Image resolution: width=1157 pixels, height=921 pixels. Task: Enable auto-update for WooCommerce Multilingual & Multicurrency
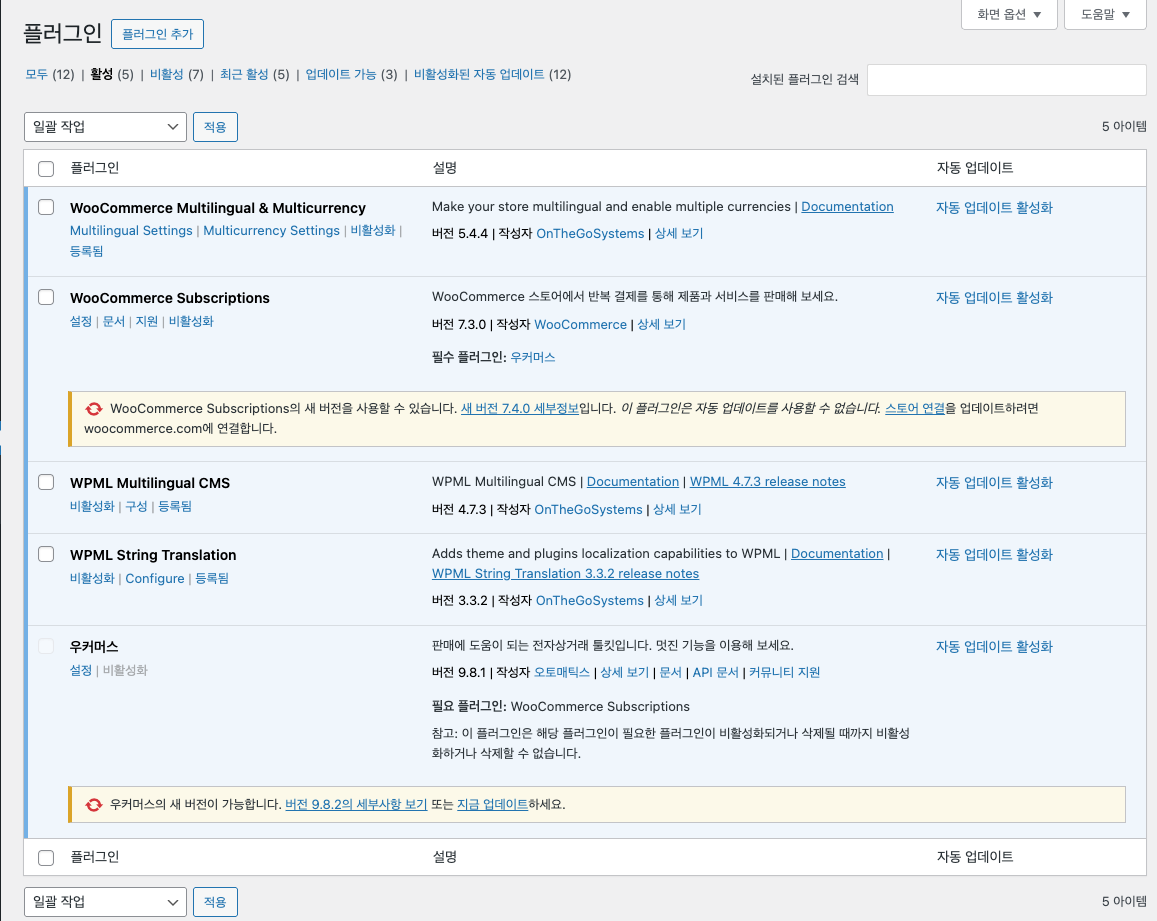pos(994,207)
